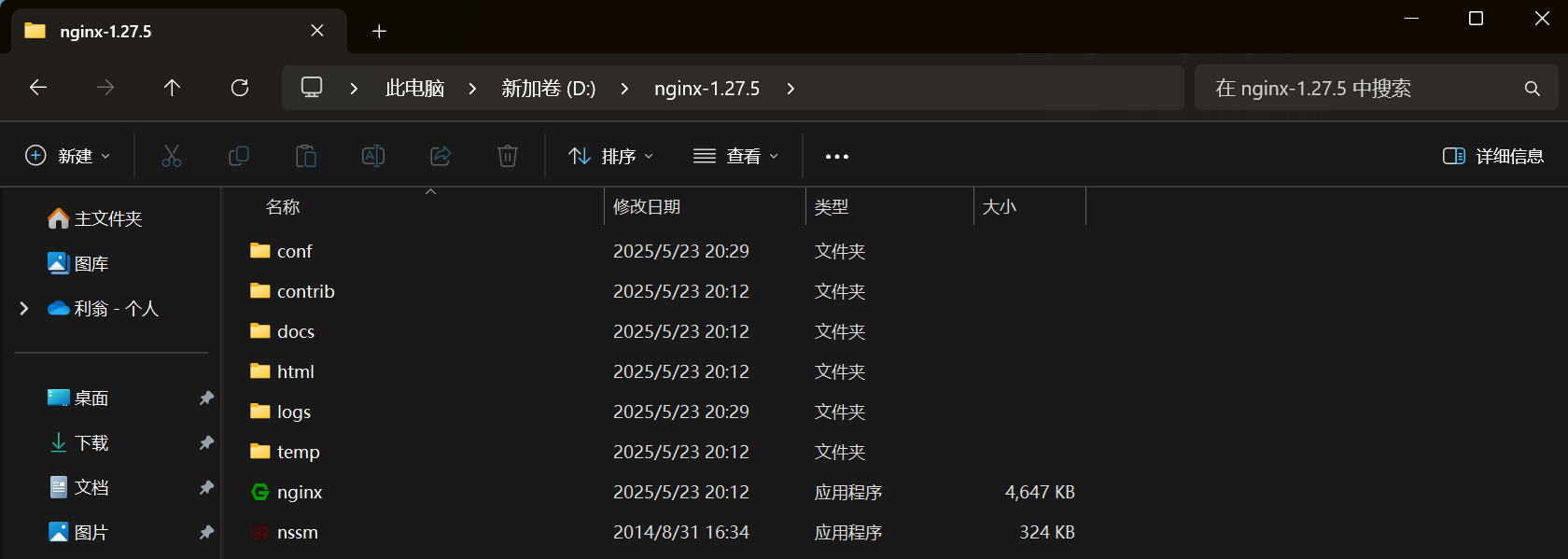Refresh the current folder view
Viewport: 1568px width, 559px height.
(x=240, y=88)
